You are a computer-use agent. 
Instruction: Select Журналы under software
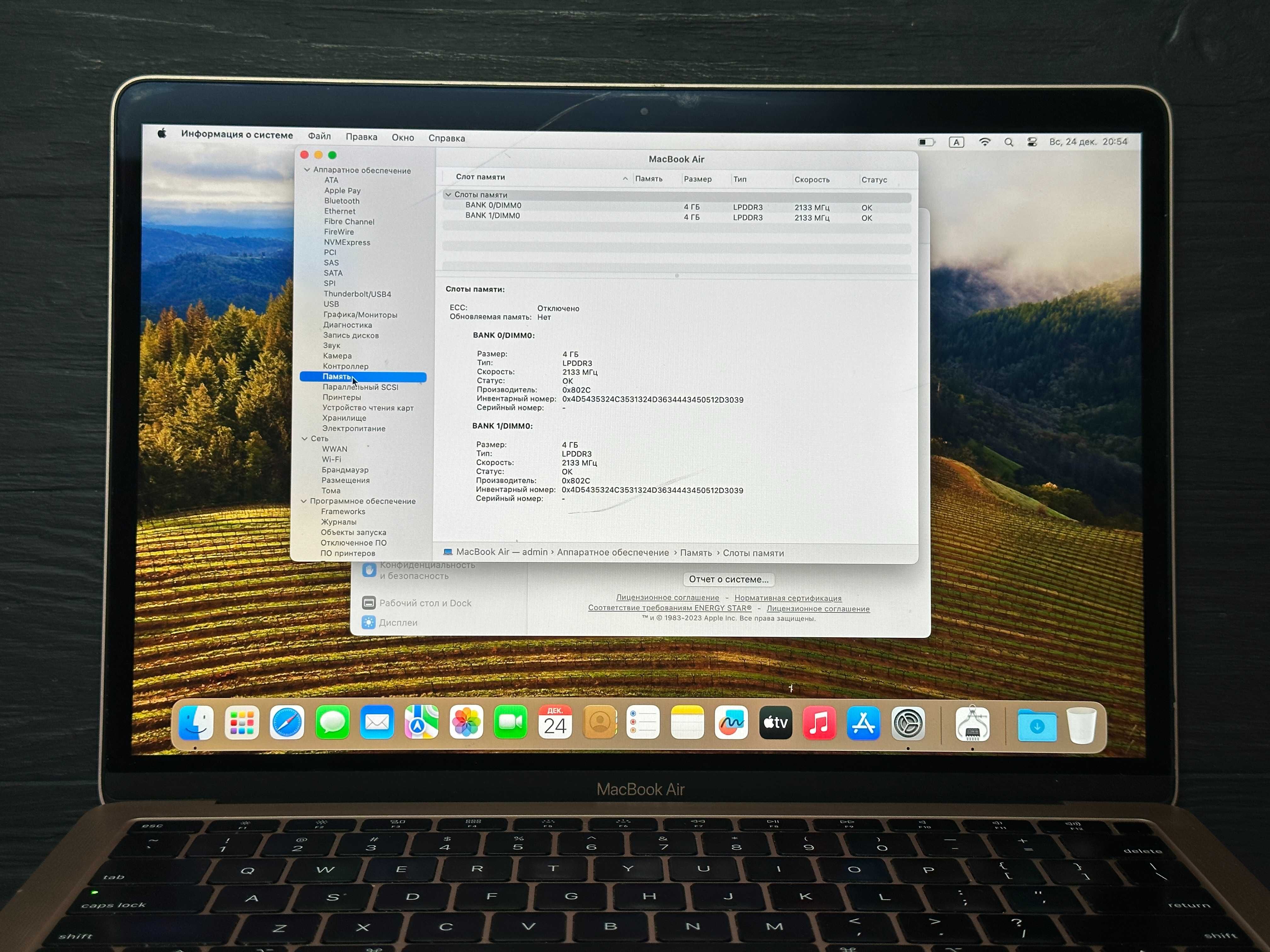pos(339,522)
